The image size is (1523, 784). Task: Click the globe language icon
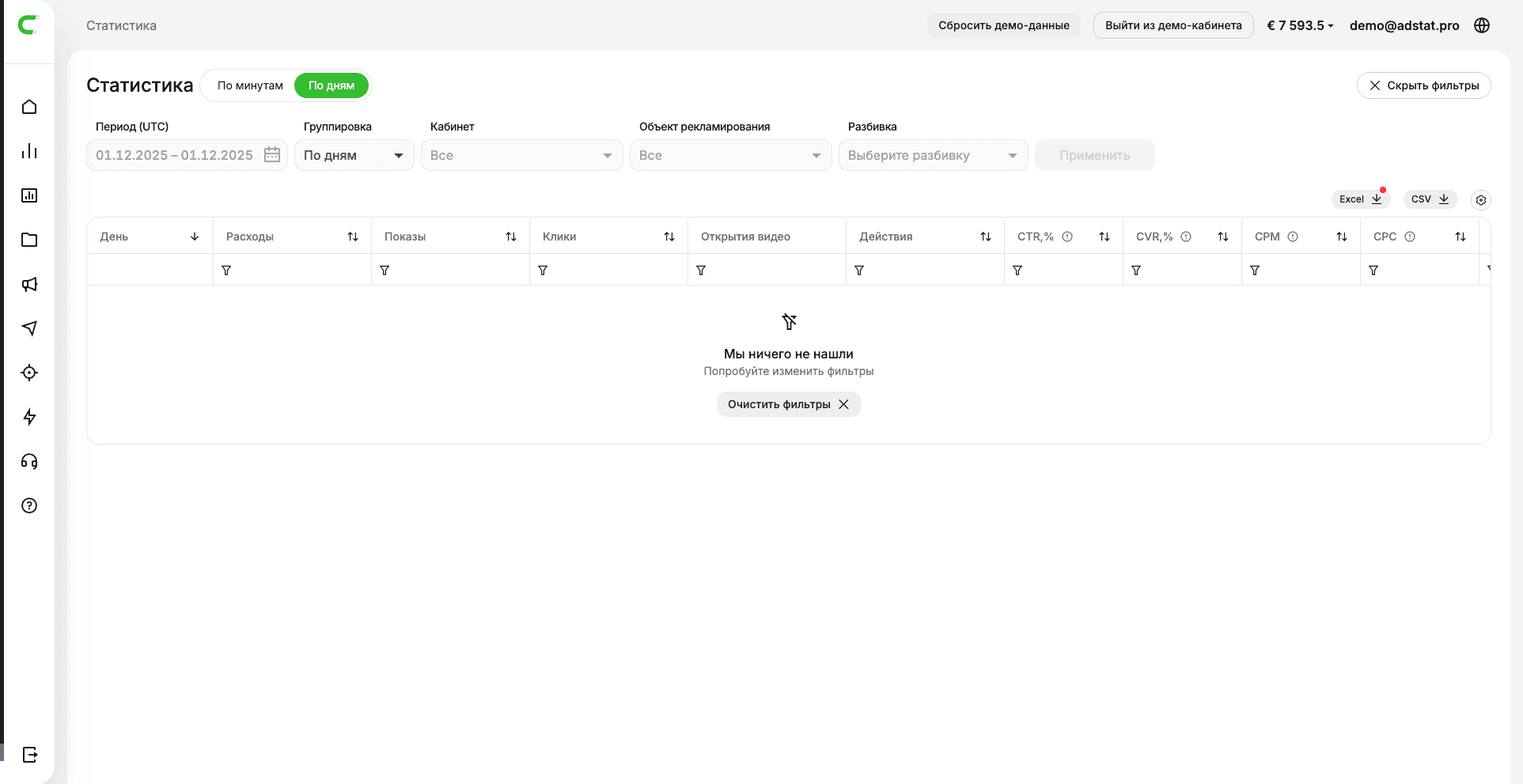coord(1482,25)
